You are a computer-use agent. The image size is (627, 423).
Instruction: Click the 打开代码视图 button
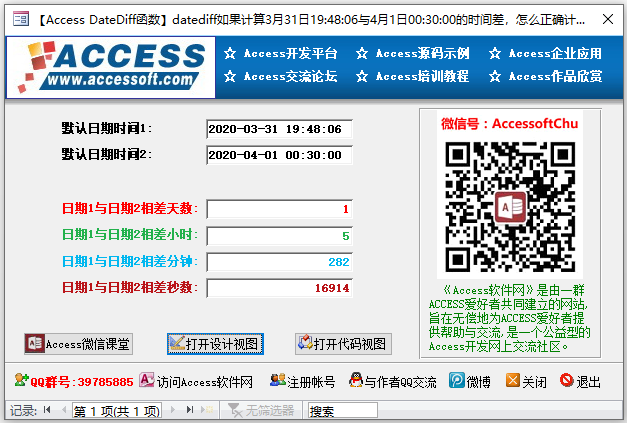pyautogui.click(x=343, y=344)
